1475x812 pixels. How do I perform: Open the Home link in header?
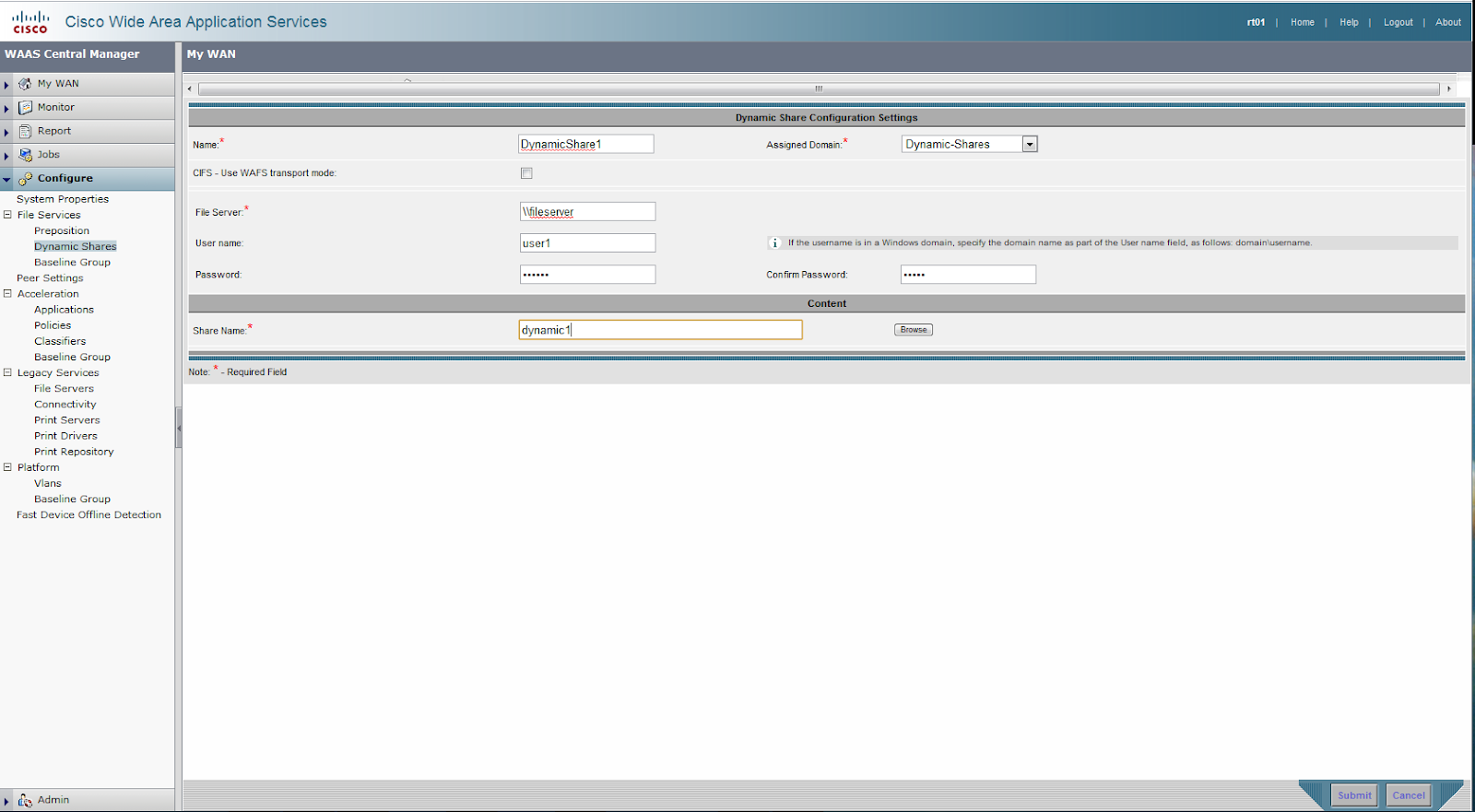(x=1303, y=22)
